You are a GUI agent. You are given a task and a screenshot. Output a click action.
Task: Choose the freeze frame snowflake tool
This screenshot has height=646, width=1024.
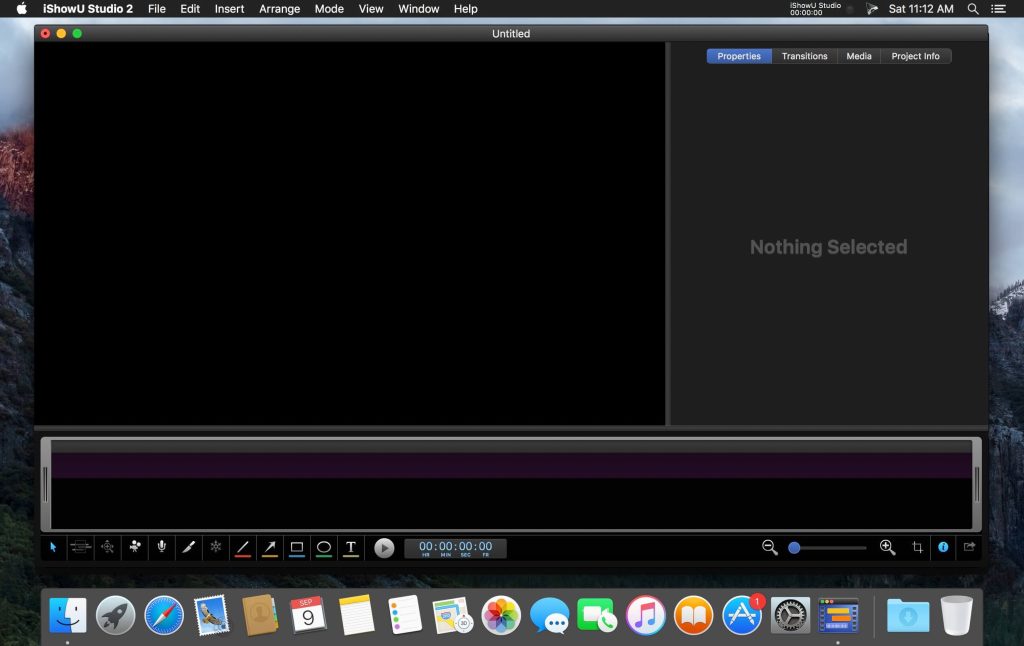[x=215, y=547]
